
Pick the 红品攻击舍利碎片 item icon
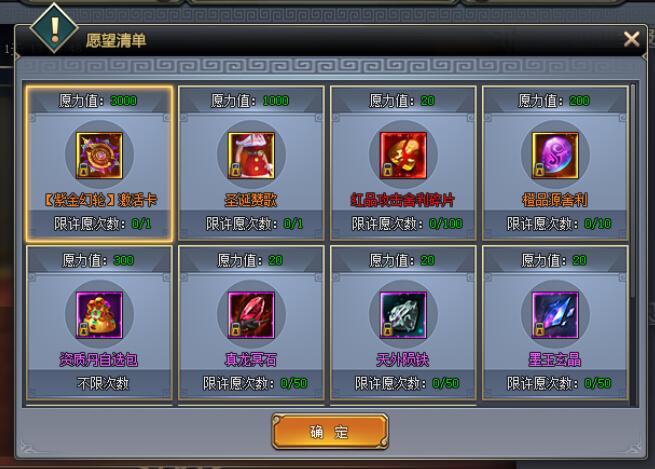(x=403, y=156)
